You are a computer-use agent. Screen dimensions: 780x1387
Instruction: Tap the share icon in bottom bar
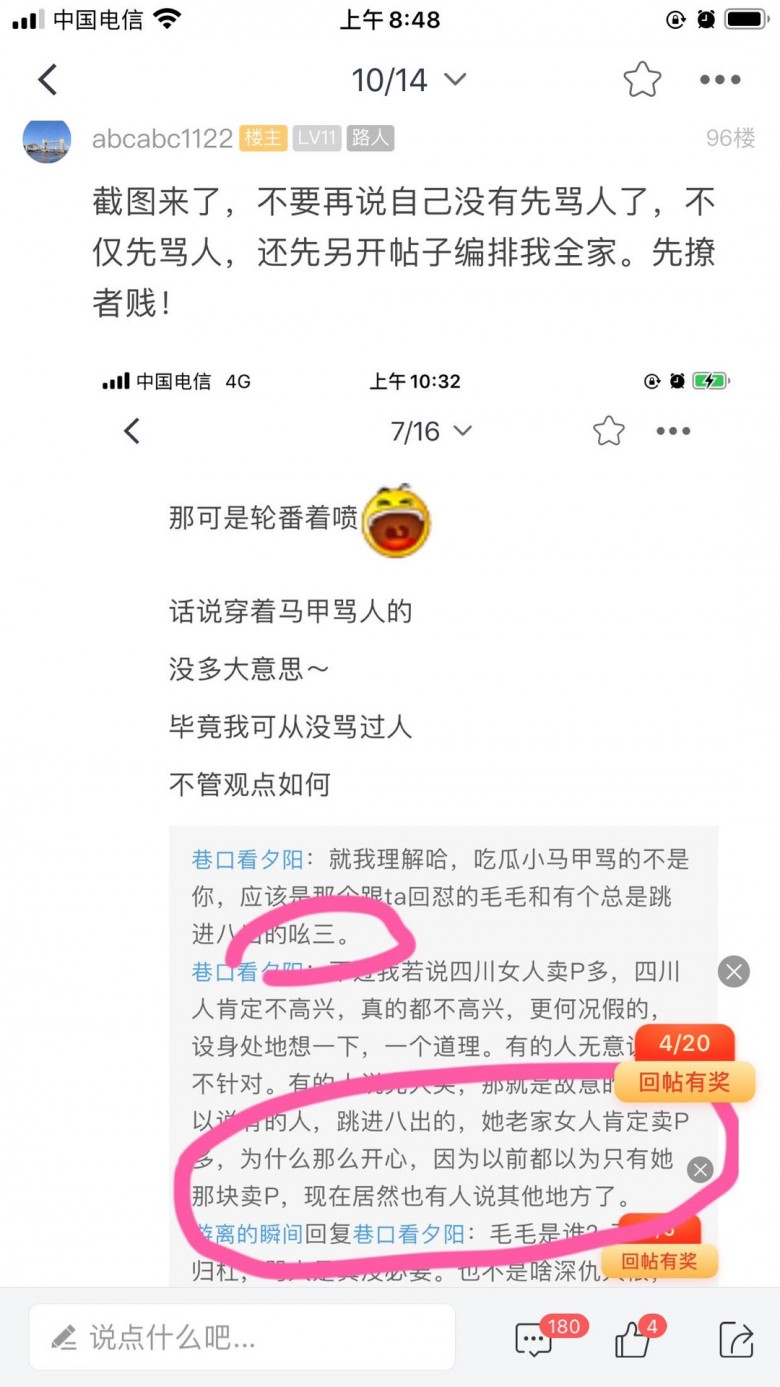pyautogui.click(x=736, y=1338)
